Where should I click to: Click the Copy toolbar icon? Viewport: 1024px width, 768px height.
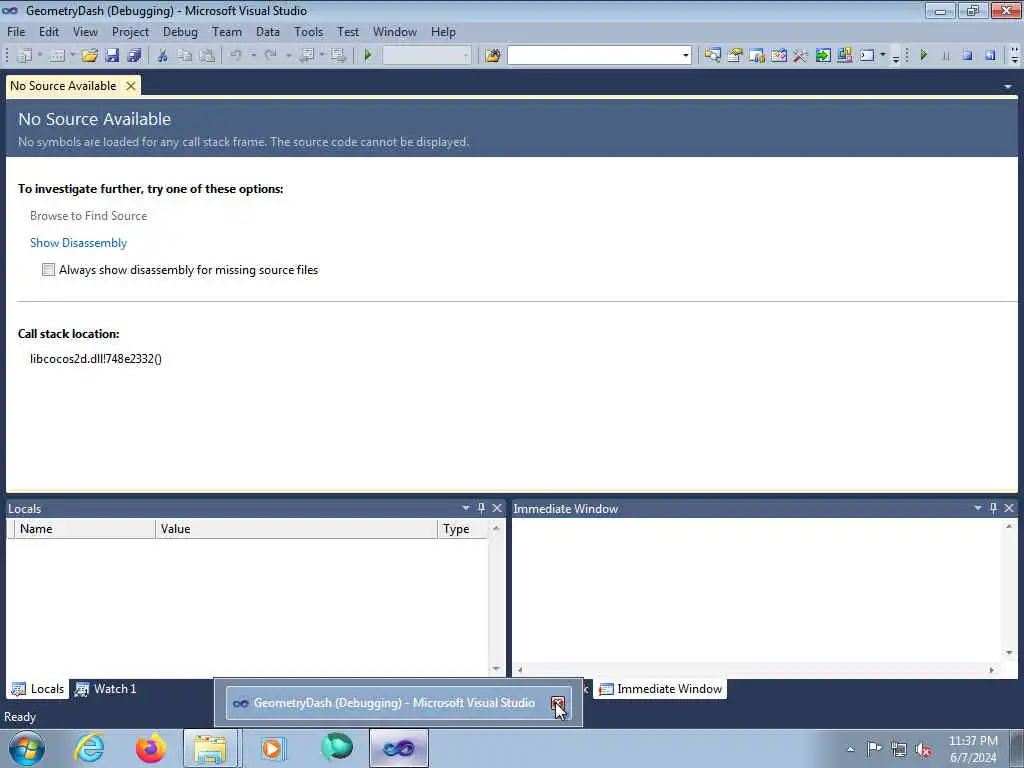(185, 56)
